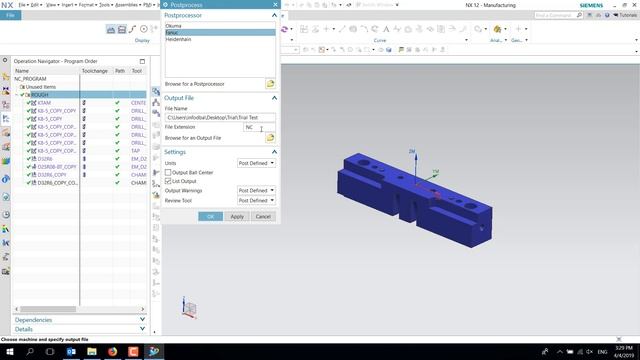Click the Toolchange column header
The image size is (640, 360).
point(95,71)
